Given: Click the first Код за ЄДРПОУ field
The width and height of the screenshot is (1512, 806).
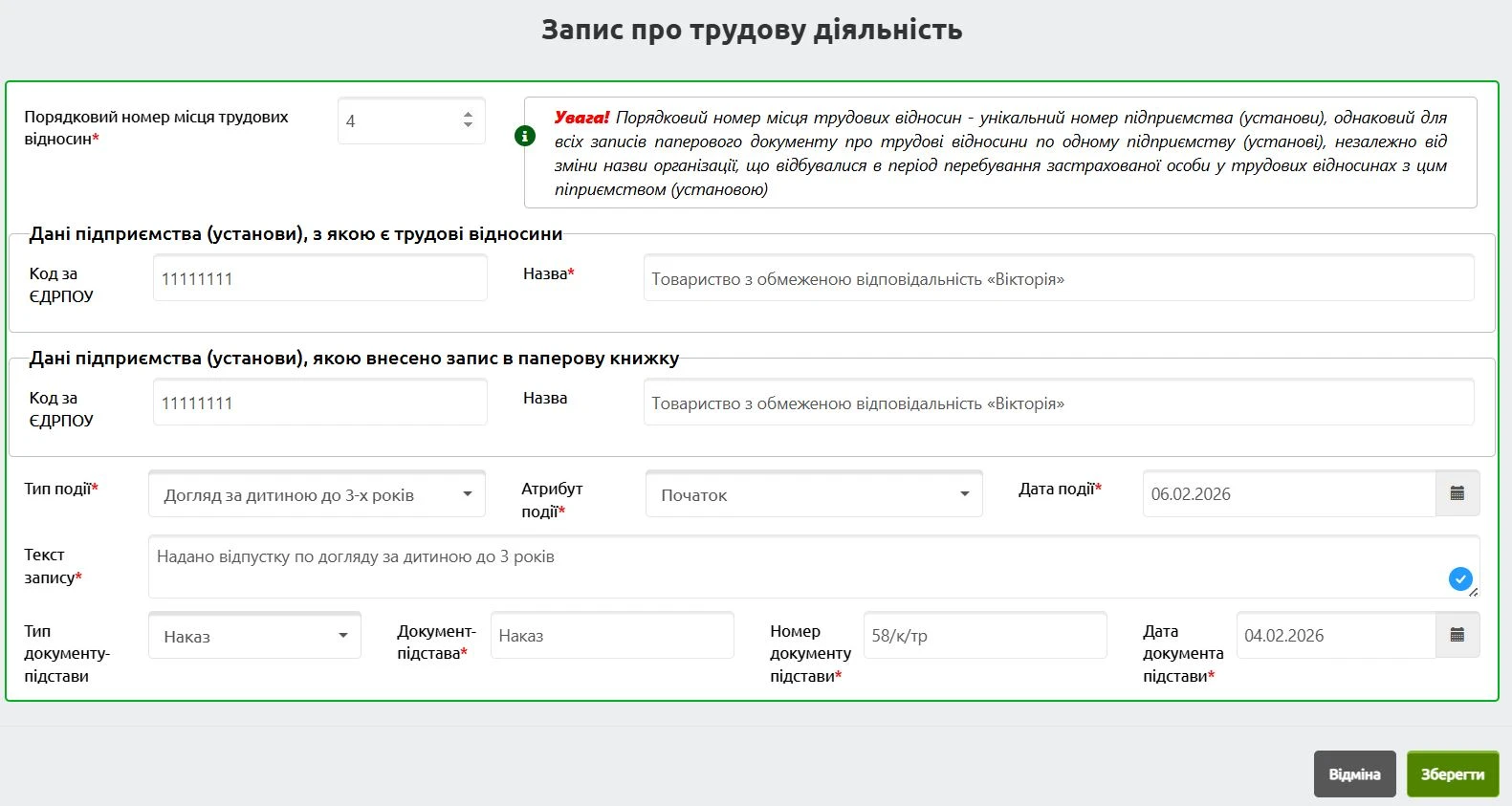Looking at the screenshot, I should (x=319, y=279).
